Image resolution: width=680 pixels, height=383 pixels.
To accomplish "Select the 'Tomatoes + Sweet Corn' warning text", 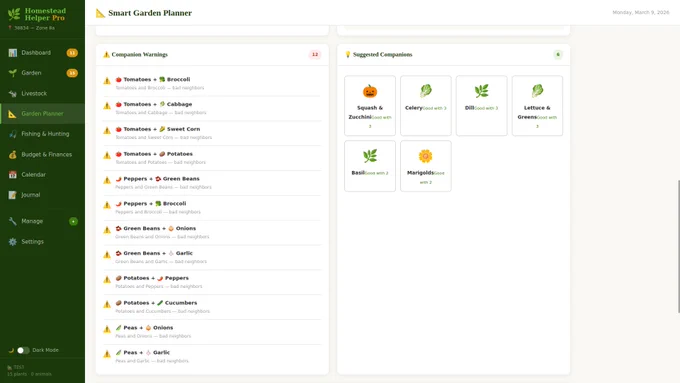I will point(158,129).
